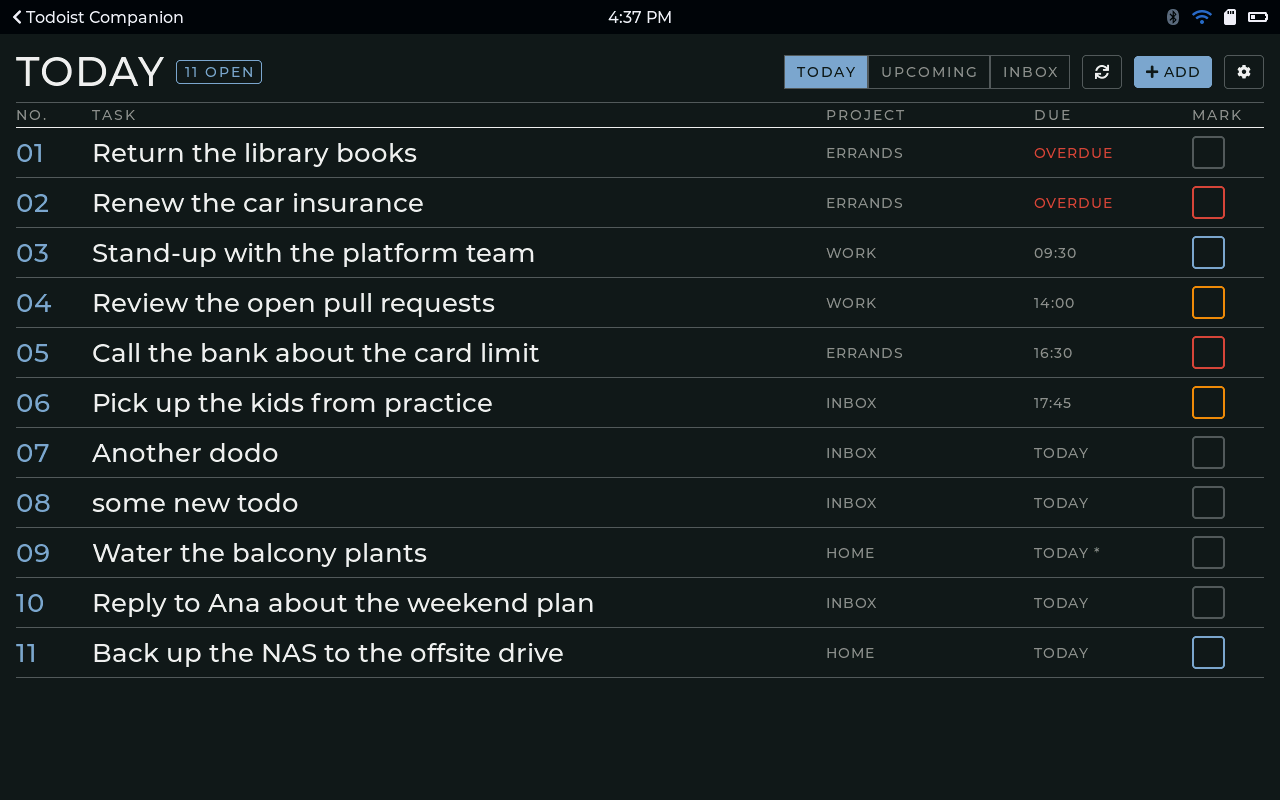Click the time 4:37 PM in status bar

pyautogui.click(x=640, y=17)
